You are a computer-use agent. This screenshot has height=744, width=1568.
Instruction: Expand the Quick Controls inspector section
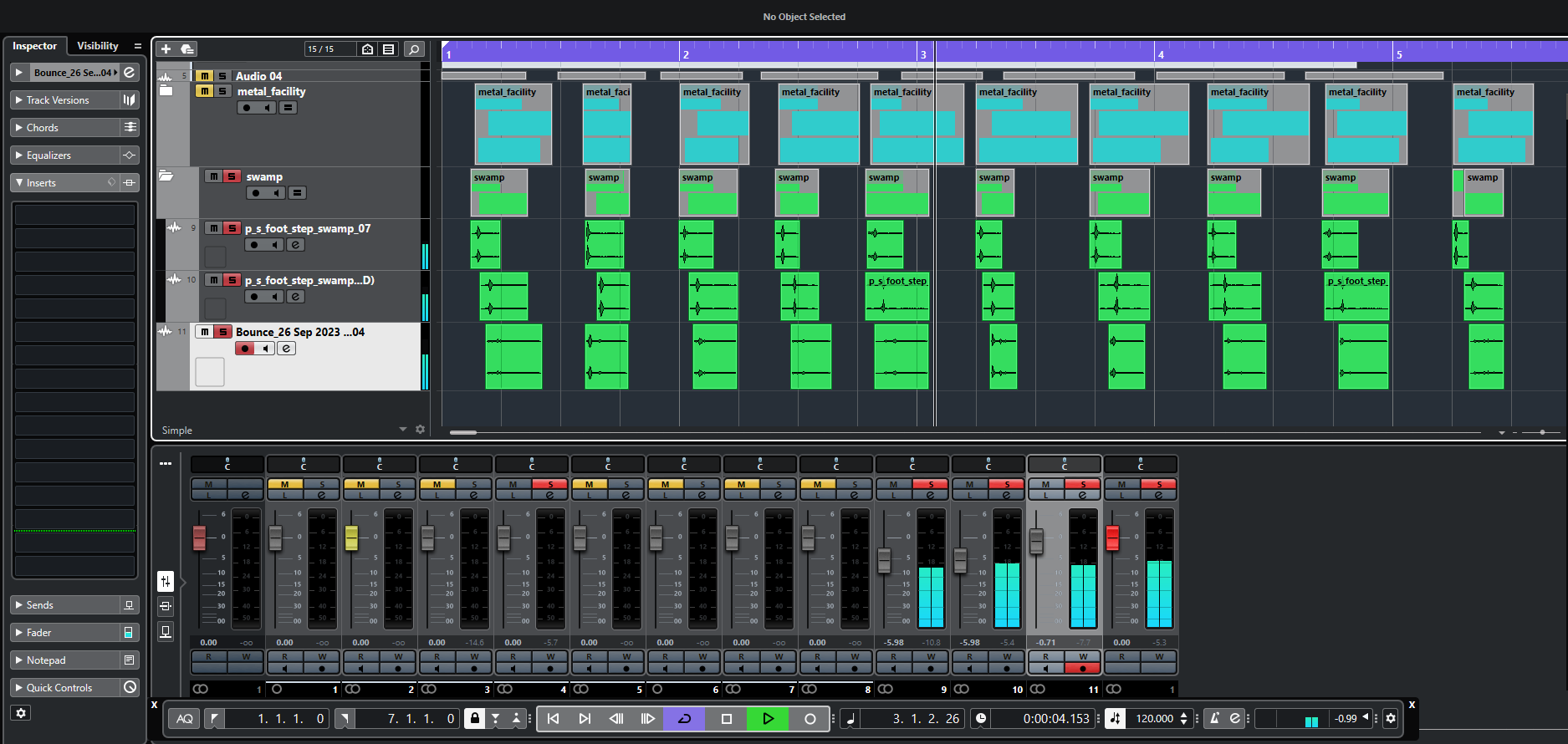click(x=65, y=688)
